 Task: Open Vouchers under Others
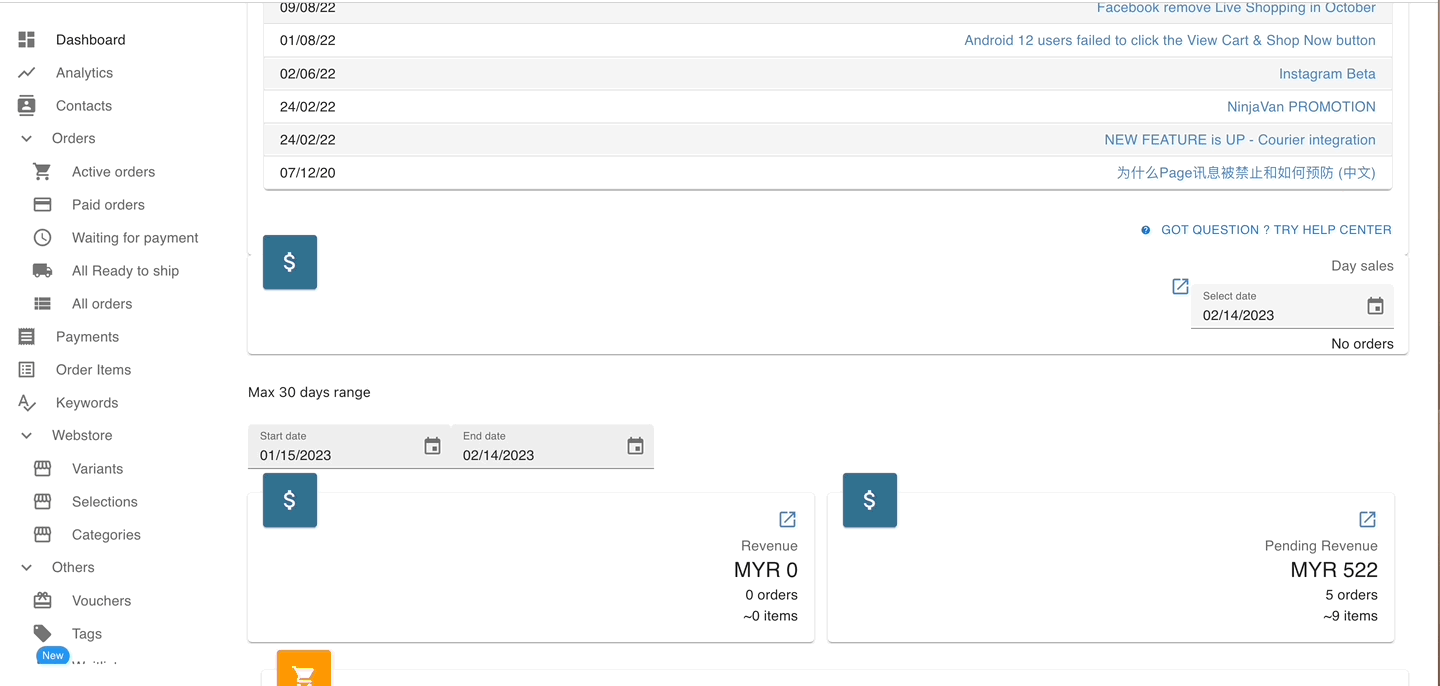tap(101, 601)
